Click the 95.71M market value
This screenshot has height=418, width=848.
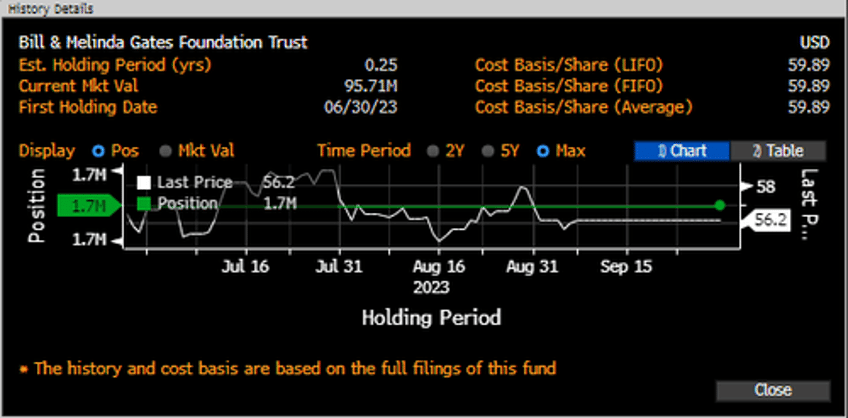[x=370, y=86]
